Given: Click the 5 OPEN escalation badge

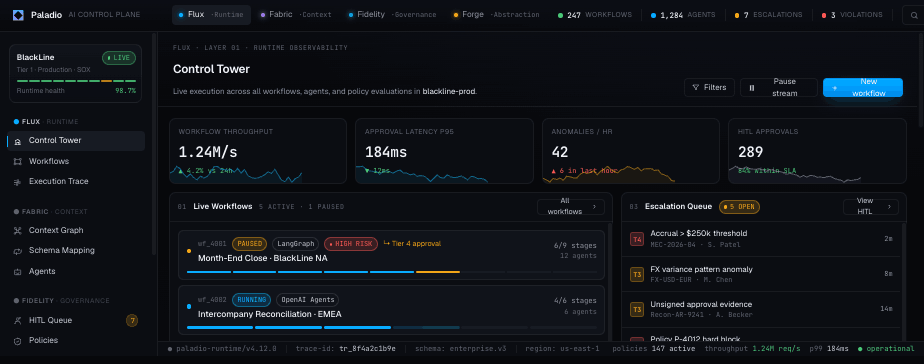Looking at the screenshot, I should coord(739,207).
